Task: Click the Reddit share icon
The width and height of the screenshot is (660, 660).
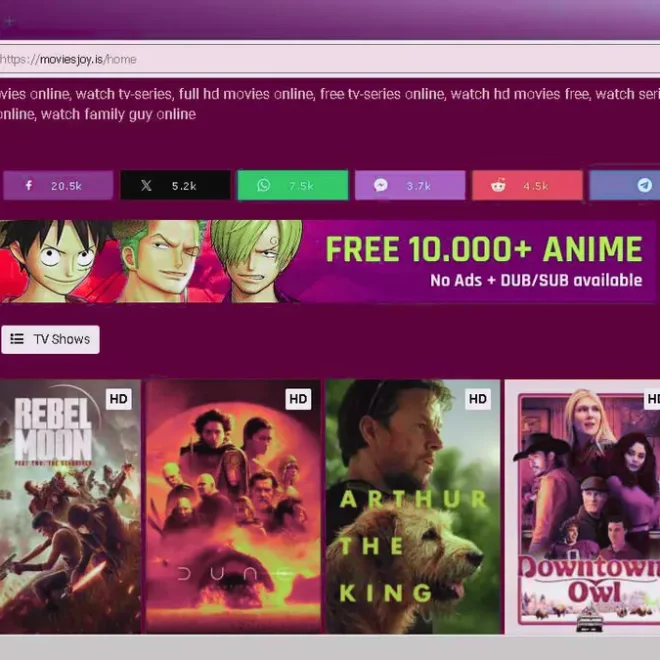Action: tap(498, 185)
